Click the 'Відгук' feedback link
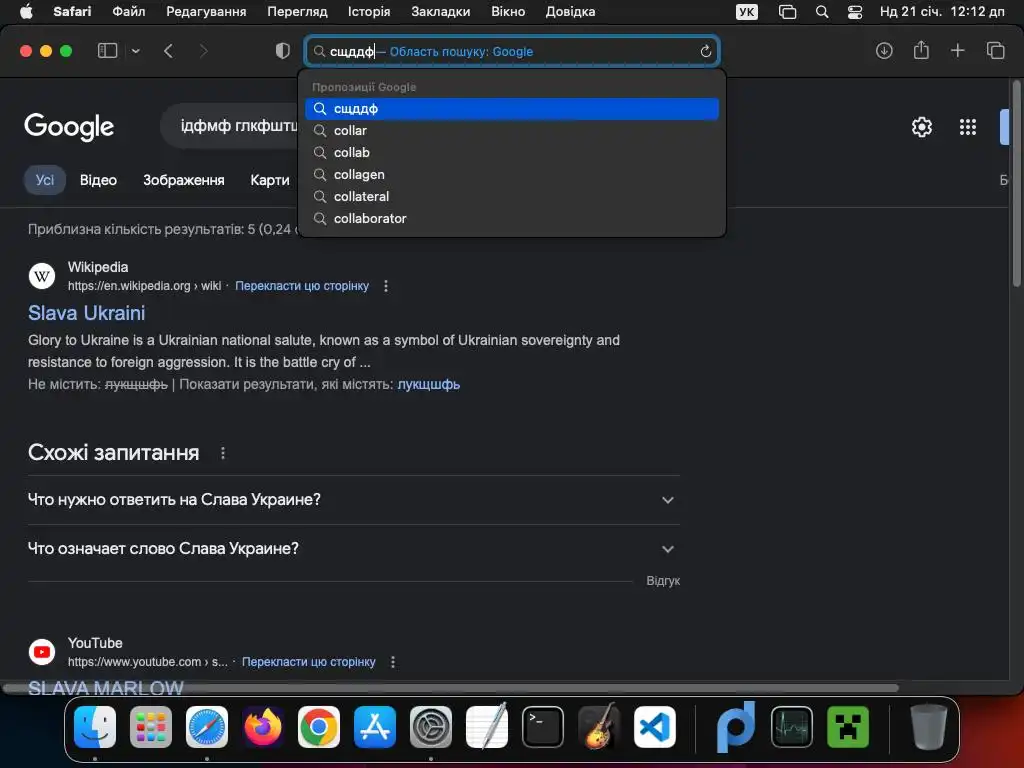1024x768 pixels. point(663,581)
